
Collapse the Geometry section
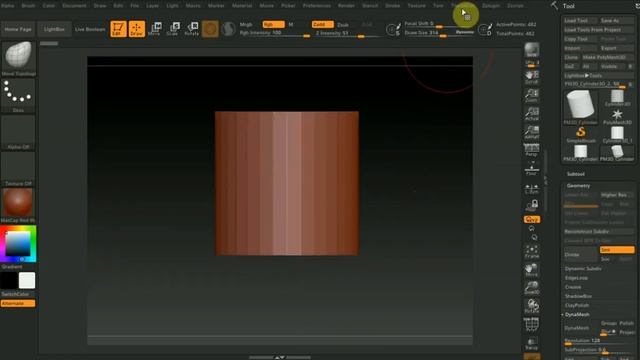(578, 186)
